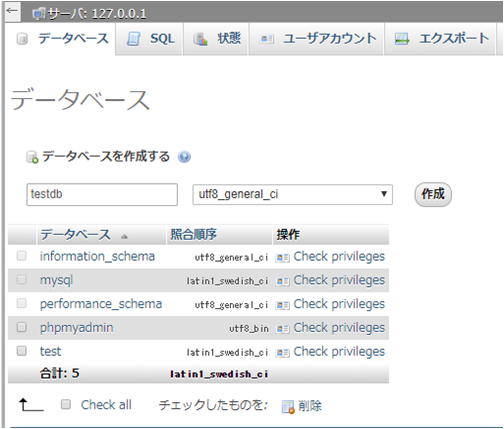Sort by データベース column arrow
Viewport: 504px width, 429px height.
point(124,236)
